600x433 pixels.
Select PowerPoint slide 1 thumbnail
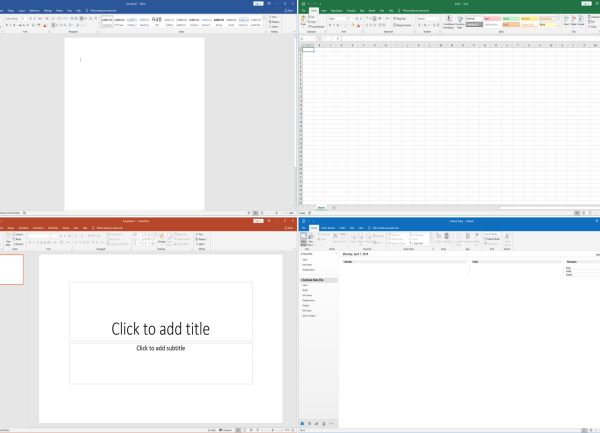12,270
